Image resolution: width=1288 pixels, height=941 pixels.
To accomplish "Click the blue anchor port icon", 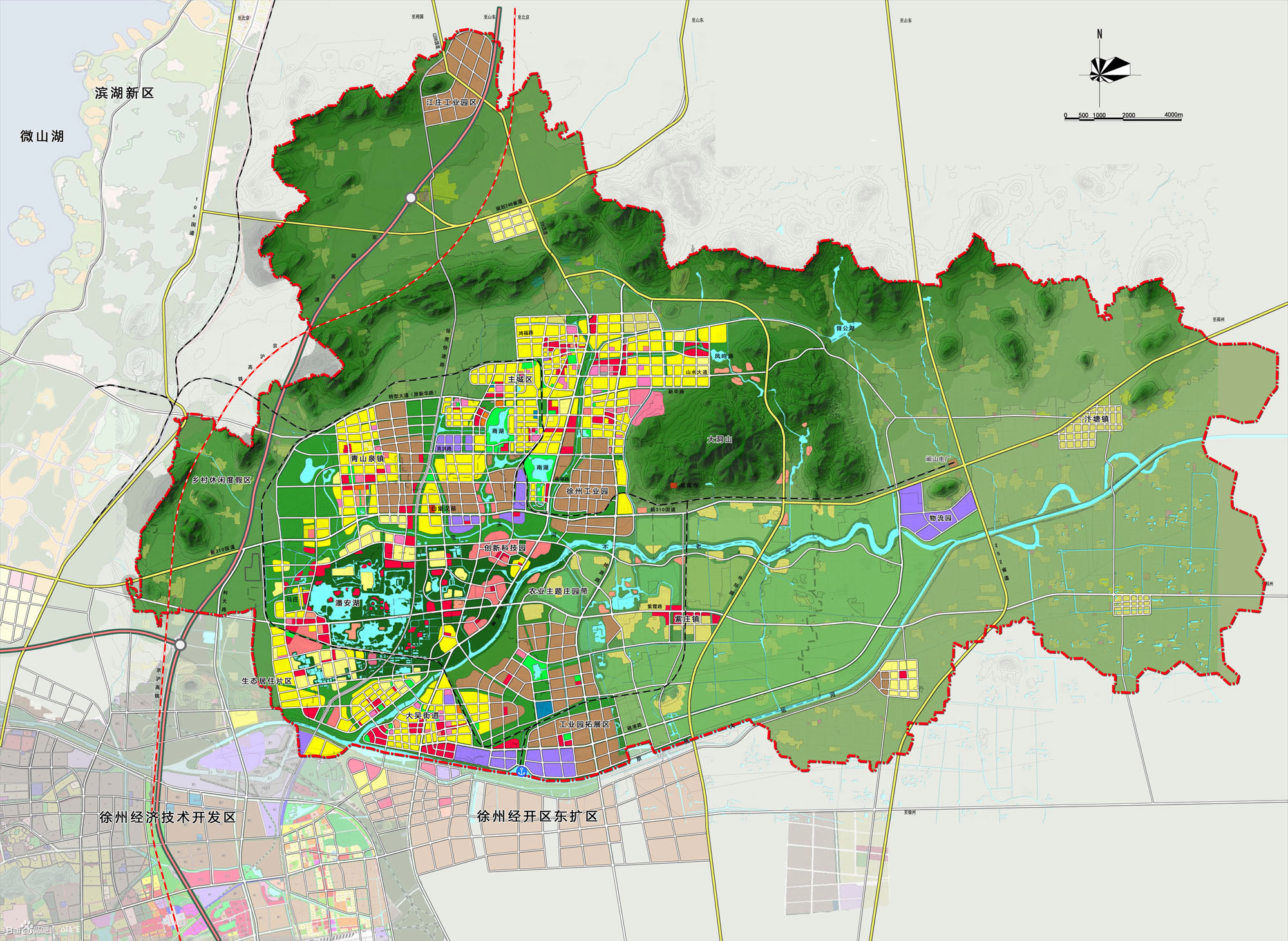I will pyautogui.click(x=522, y=771).
